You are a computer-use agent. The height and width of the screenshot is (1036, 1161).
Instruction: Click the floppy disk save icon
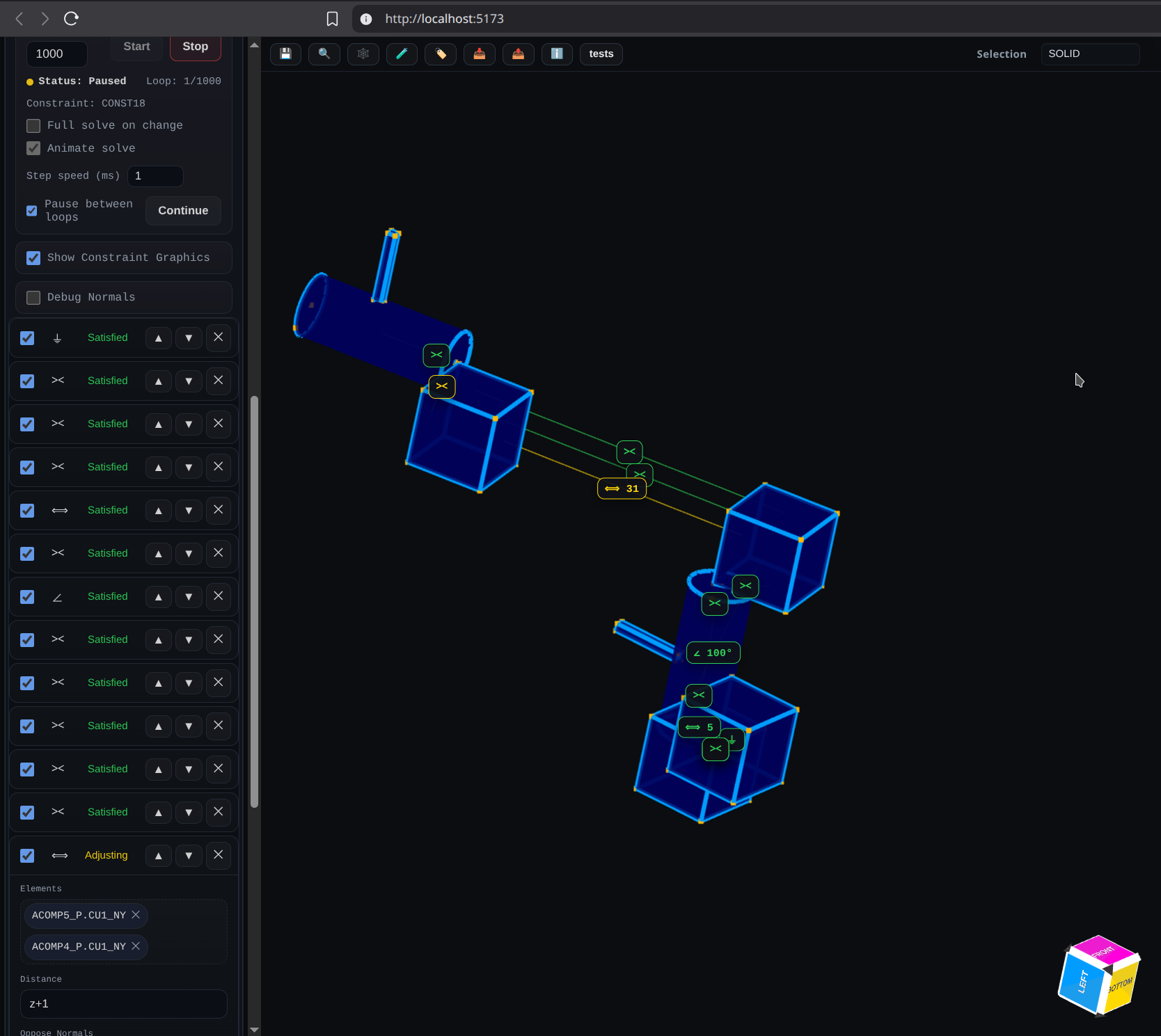[x=285, y=54]
